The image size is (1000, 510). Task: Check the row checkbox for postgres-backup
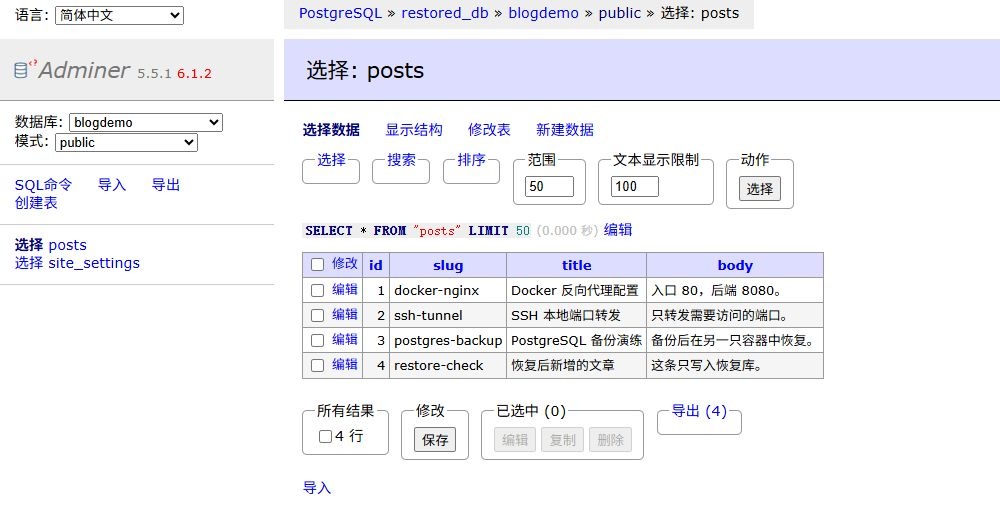coord(318,340)
